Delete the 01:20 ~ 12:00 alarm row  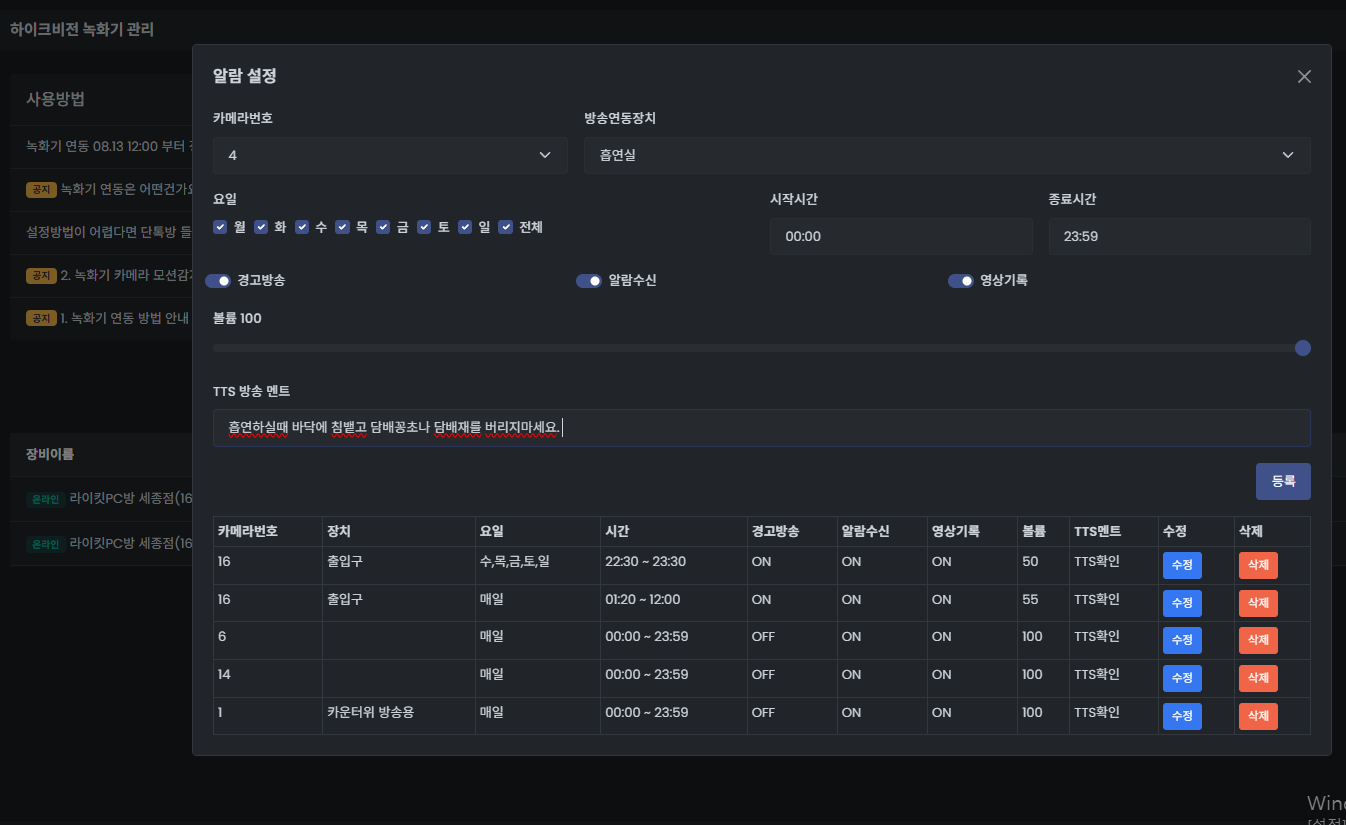coord(1257,603)
